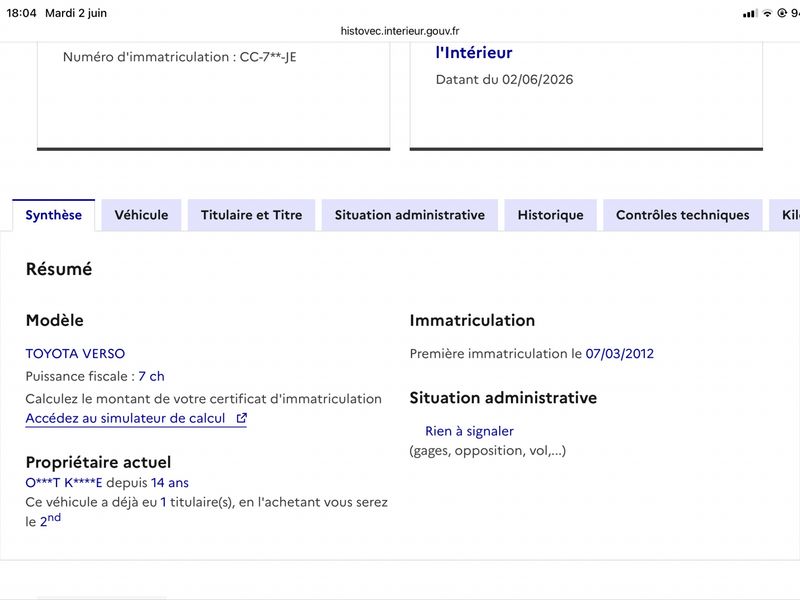
Task: Click the Accédez au simulateur de calcul link
Action: (x=136, y=418)
